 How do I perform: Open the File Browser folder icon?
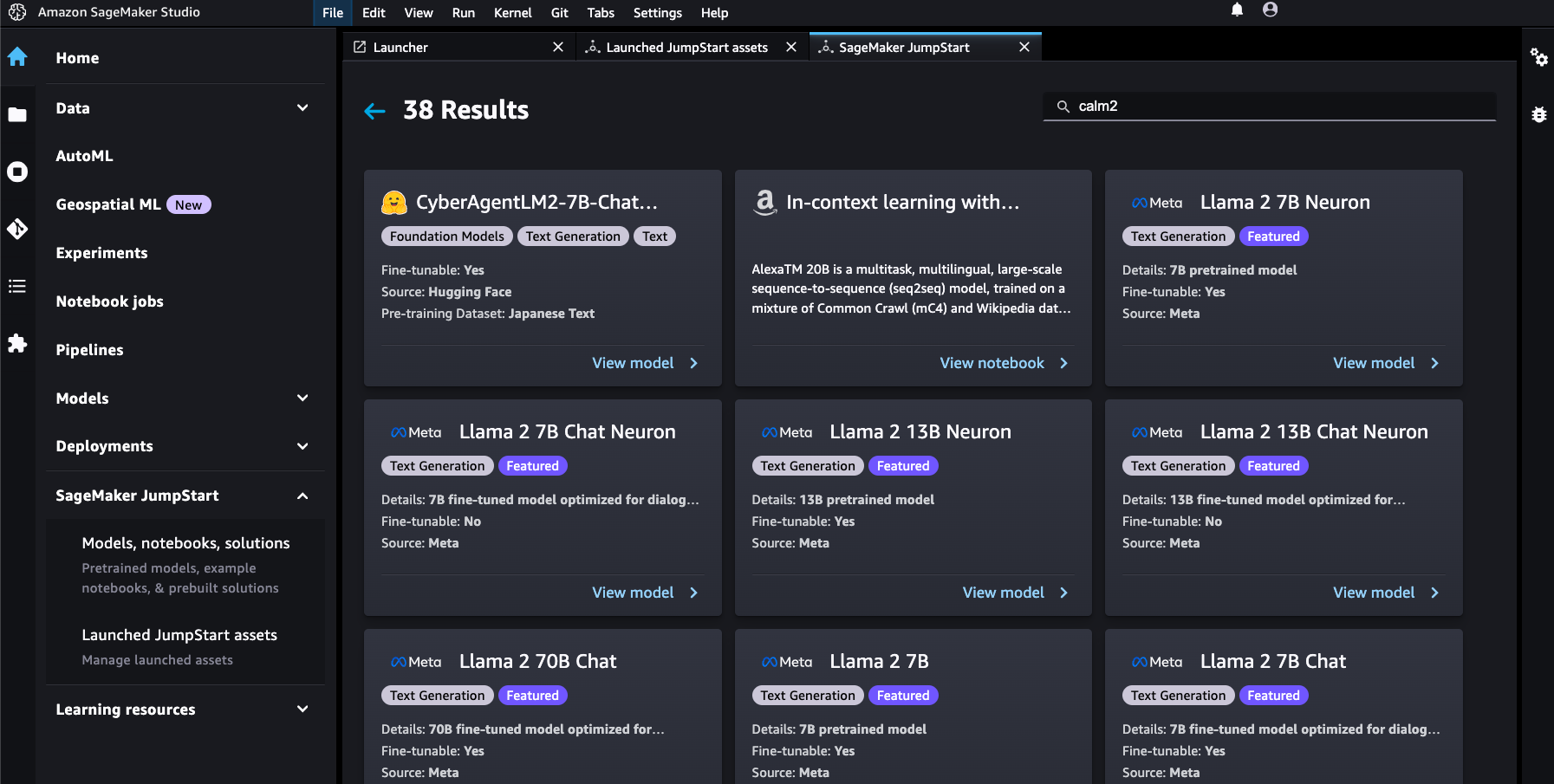click(x=17, y=114)
